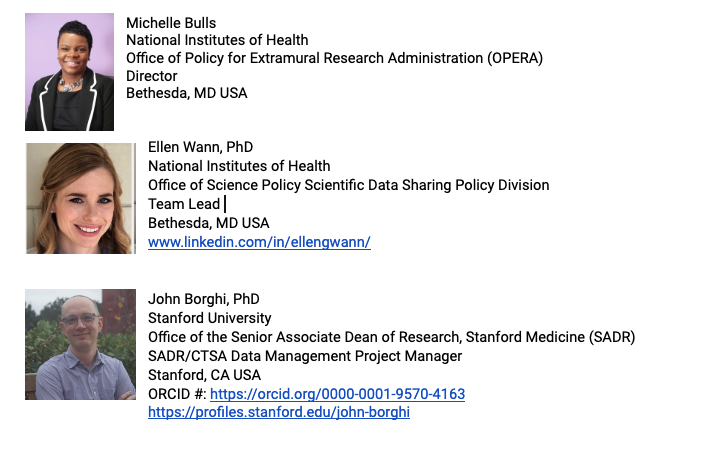The height and width of the screenshot is (449, 713).
Task: Click 'SADR/CTSA Data Management Project Manager' text
Action: click(305, 356)
